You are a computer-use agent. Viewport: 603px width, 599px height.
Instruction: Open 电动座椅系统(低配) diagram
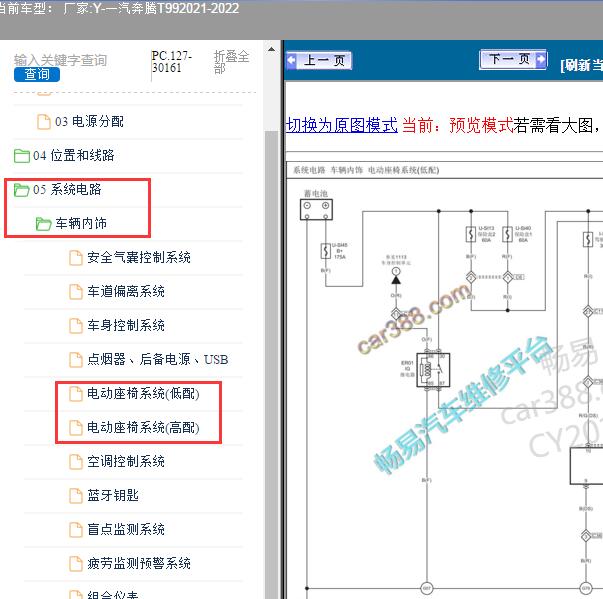[143, 393]
